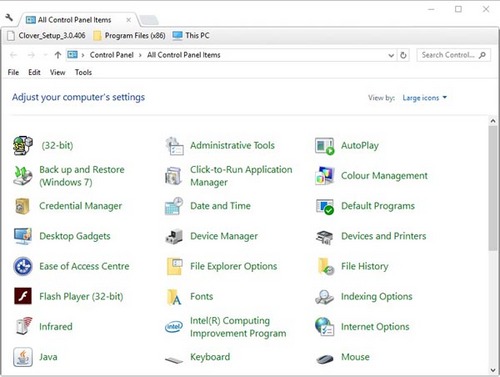Open the Default Programs icon
The image size is (500, 377).
point(325,206)
